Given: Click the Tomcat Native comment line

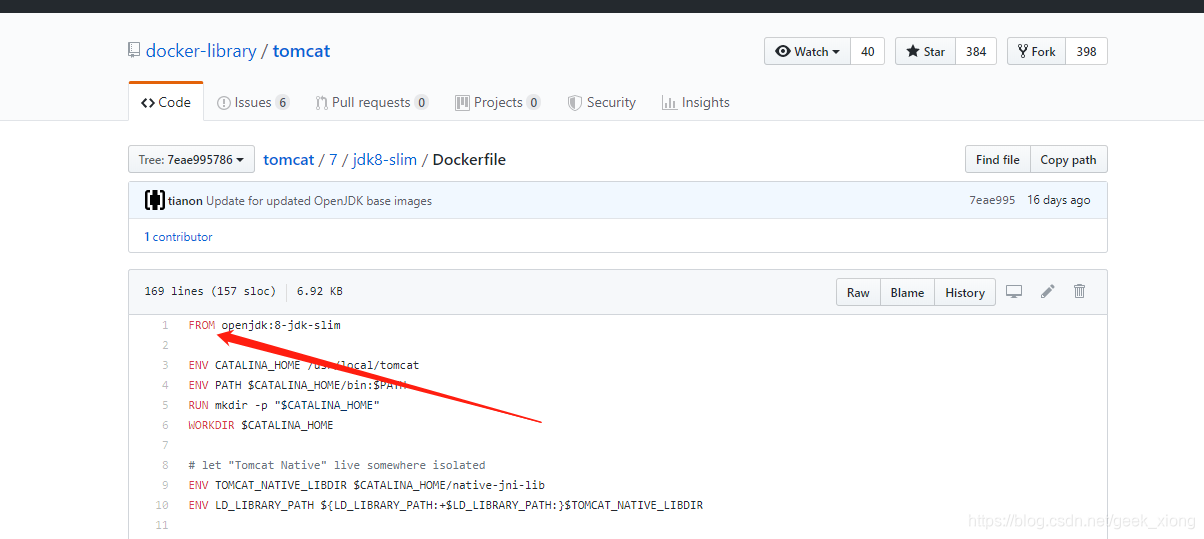Looking at the screenshot, I should click(x=337, y=465).
